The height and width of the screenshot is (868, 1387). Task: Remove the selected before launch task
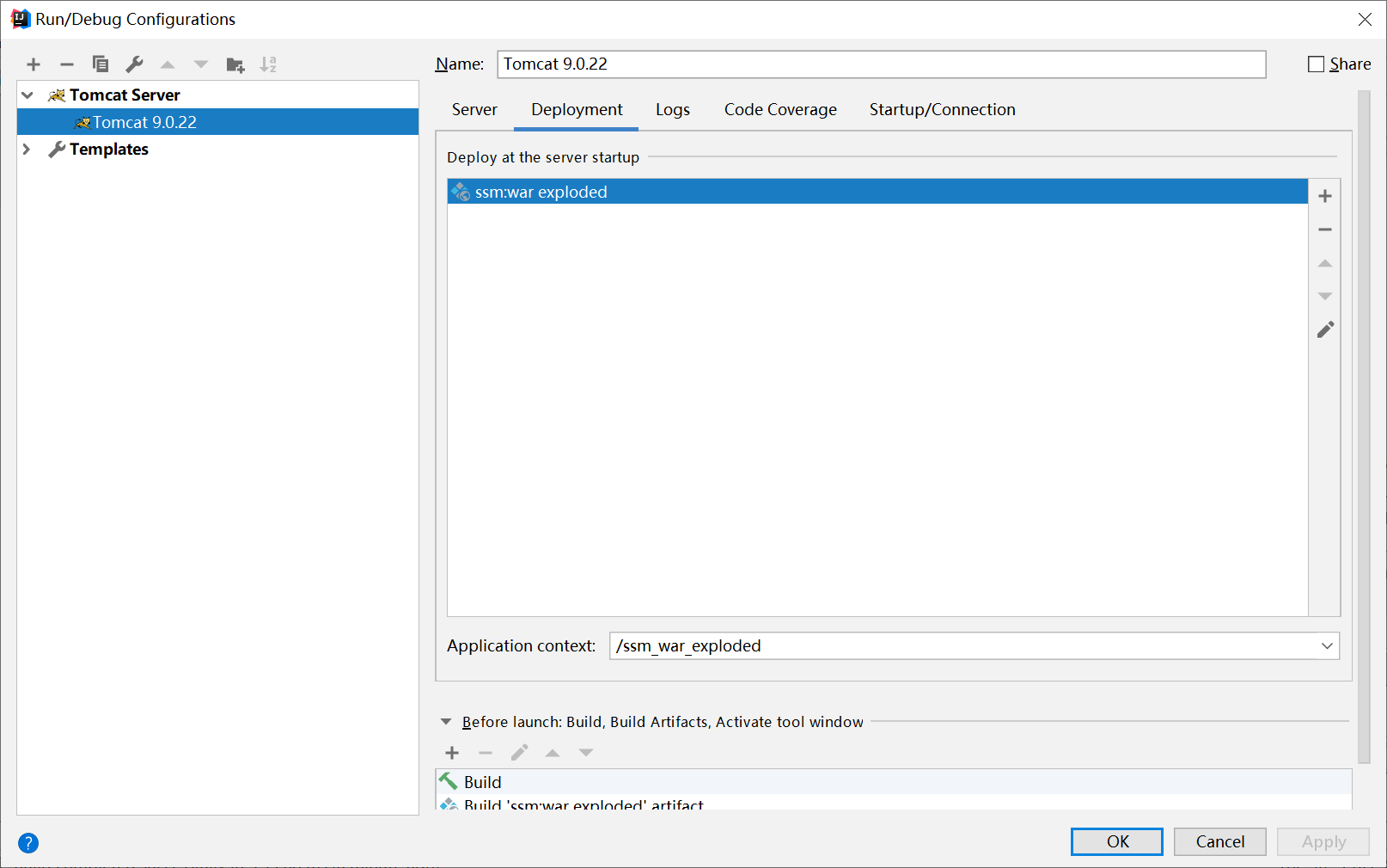click(486, 753)
